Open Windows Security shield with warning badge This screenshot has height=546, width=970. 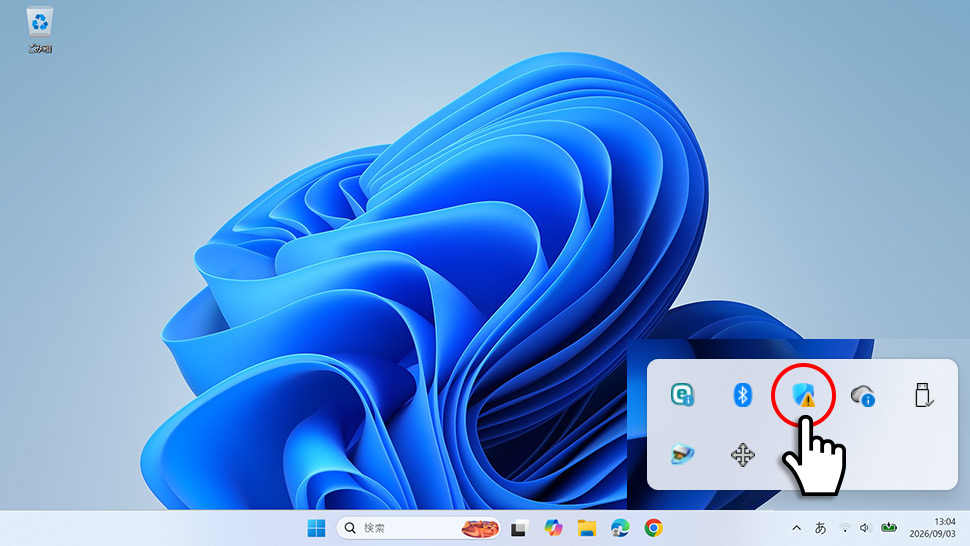coord(803,395)
